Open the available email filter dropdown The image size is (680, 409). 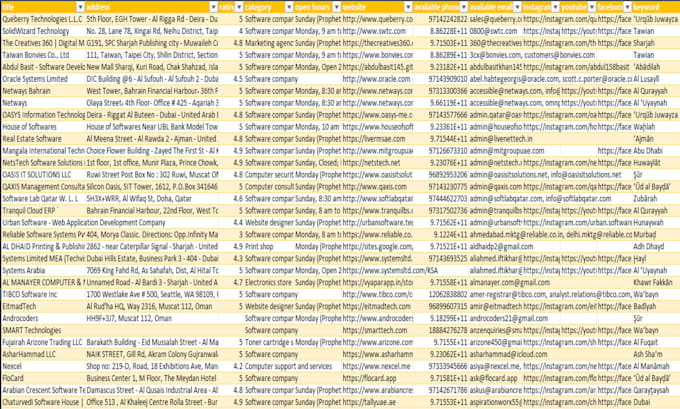[x=517, y=7]
